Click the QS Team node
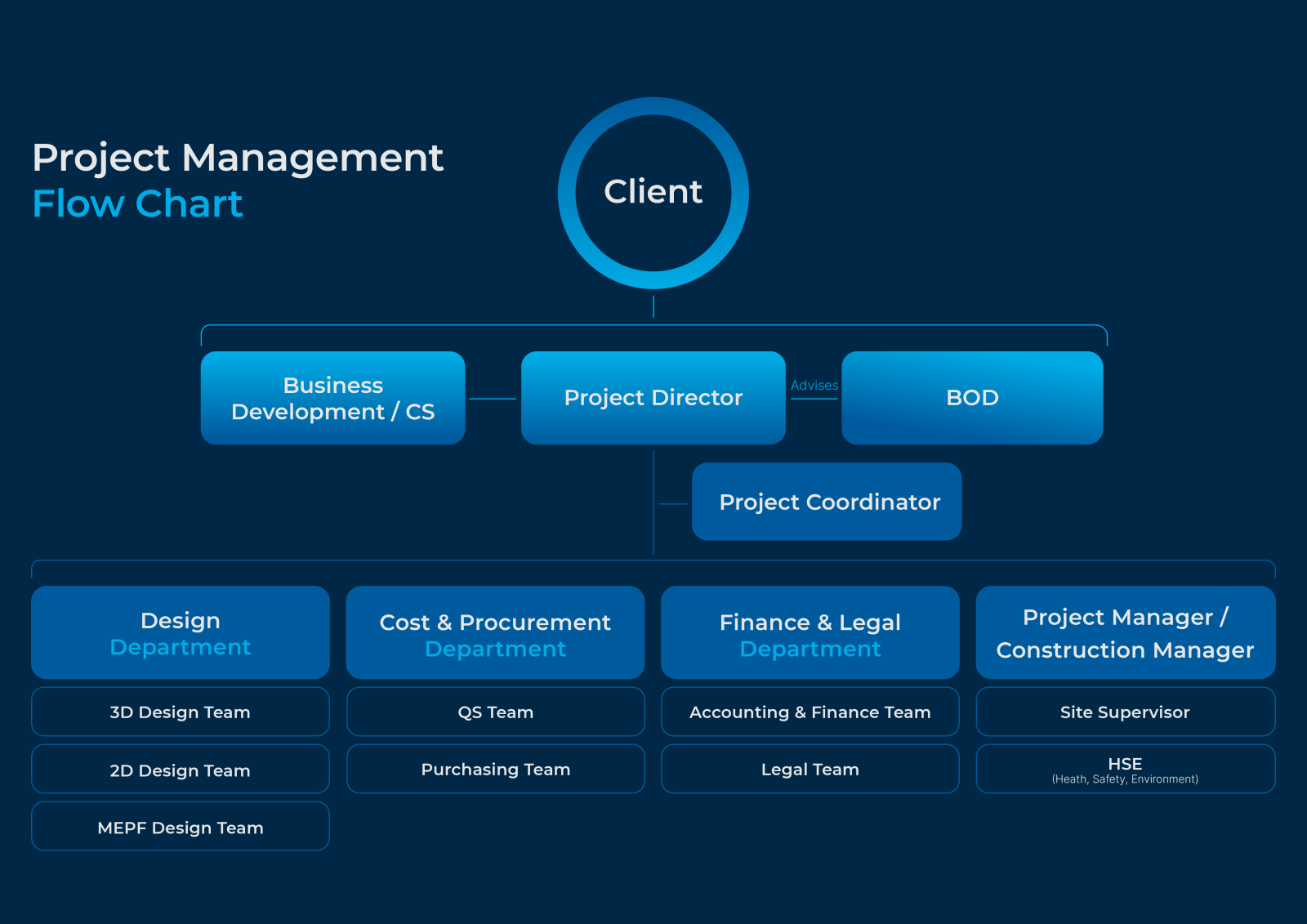 click(495, 712)
